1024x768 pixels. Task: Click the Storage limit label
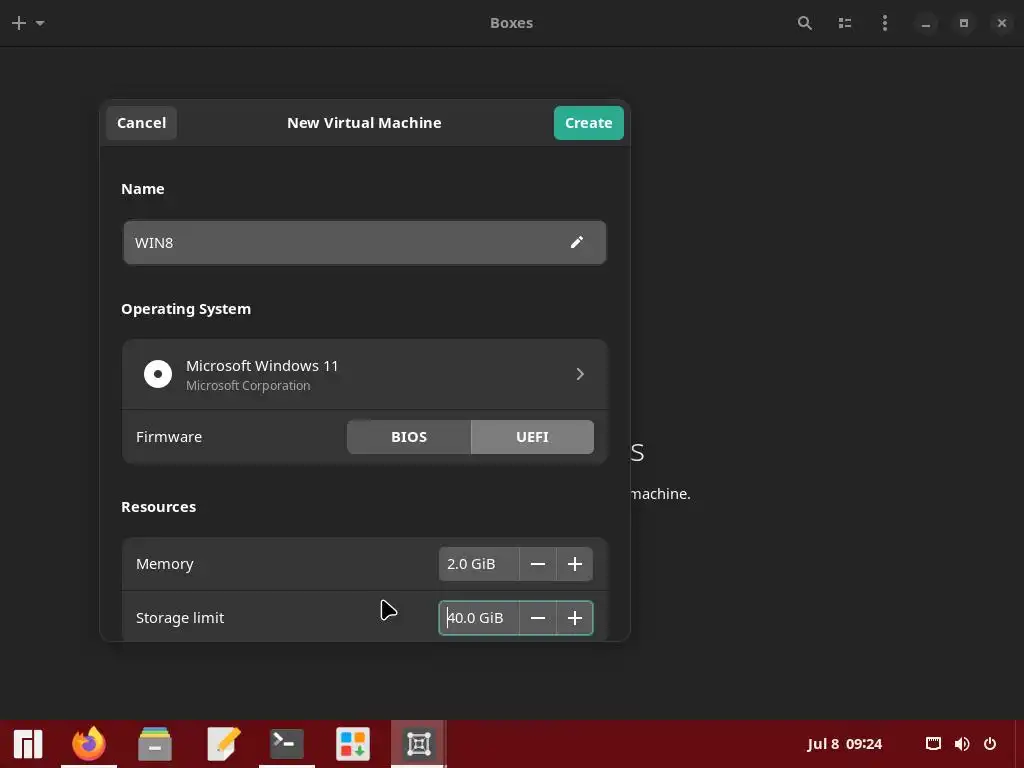[180, 618]
